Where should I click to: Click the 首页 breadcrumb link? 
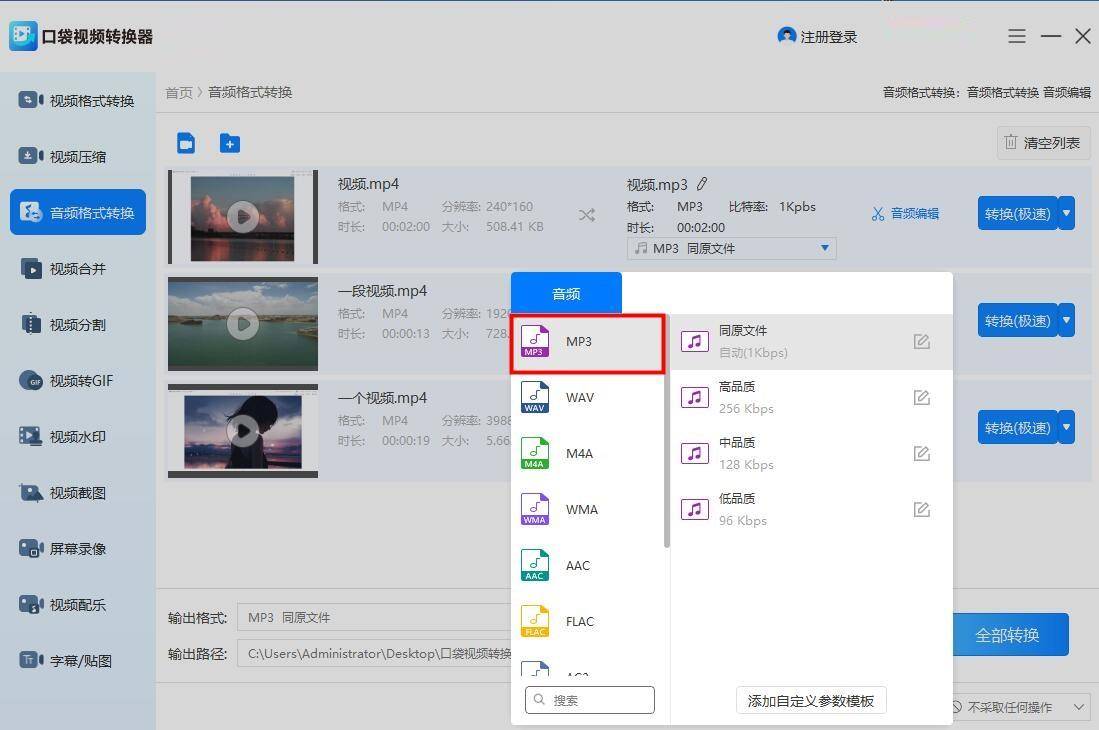point(179,92)
